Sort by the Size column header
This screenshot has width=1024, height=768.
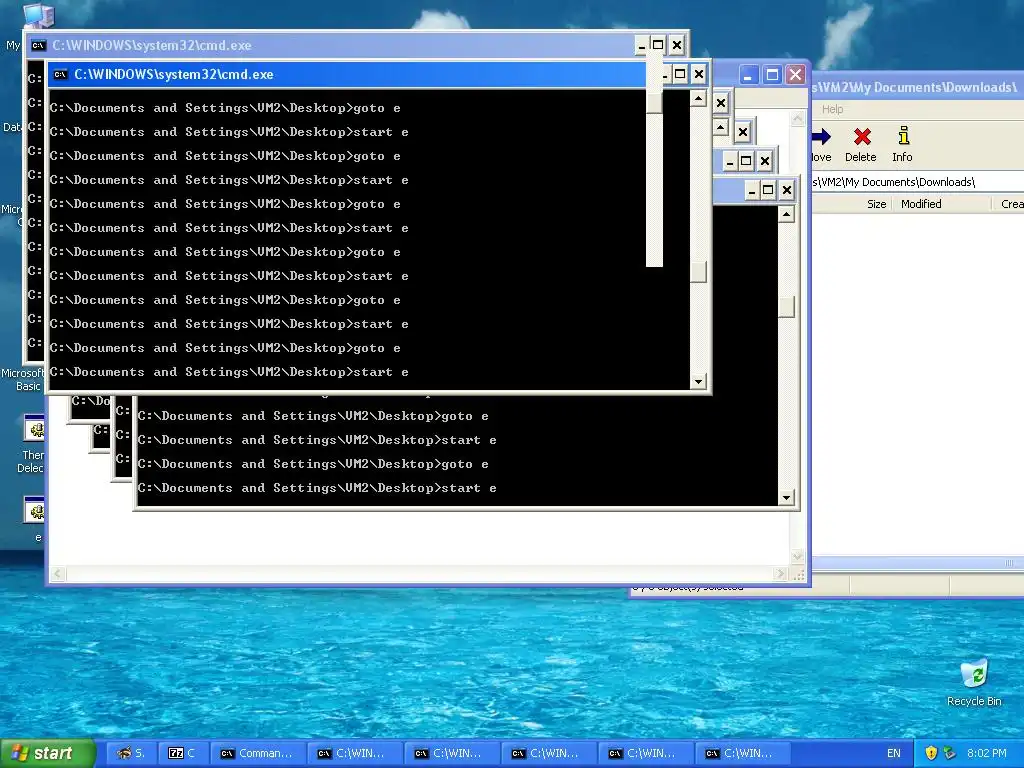852,204
